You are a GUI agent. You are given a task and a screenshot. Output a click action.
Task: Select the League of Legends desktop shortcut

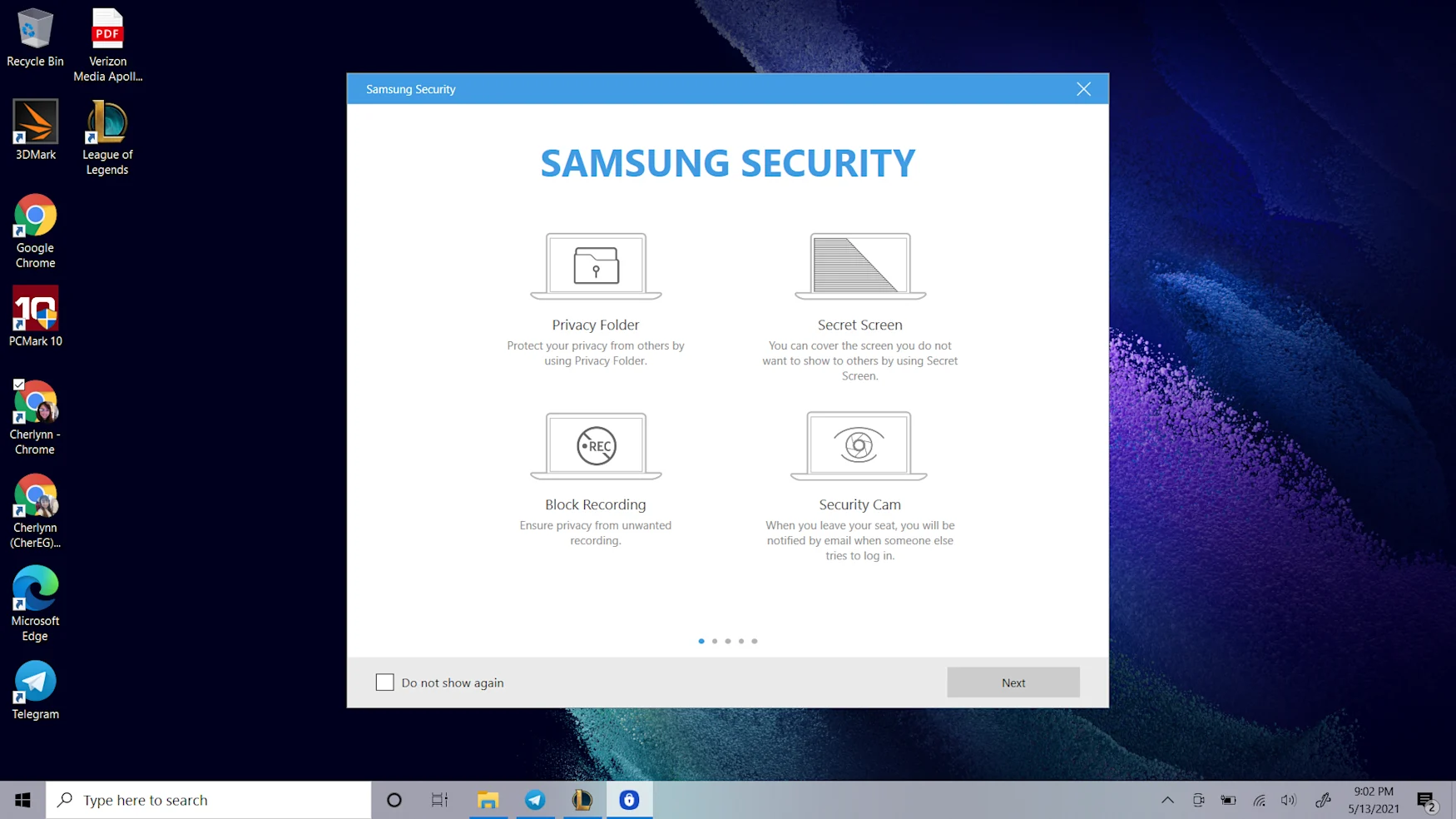click(107, 137)
